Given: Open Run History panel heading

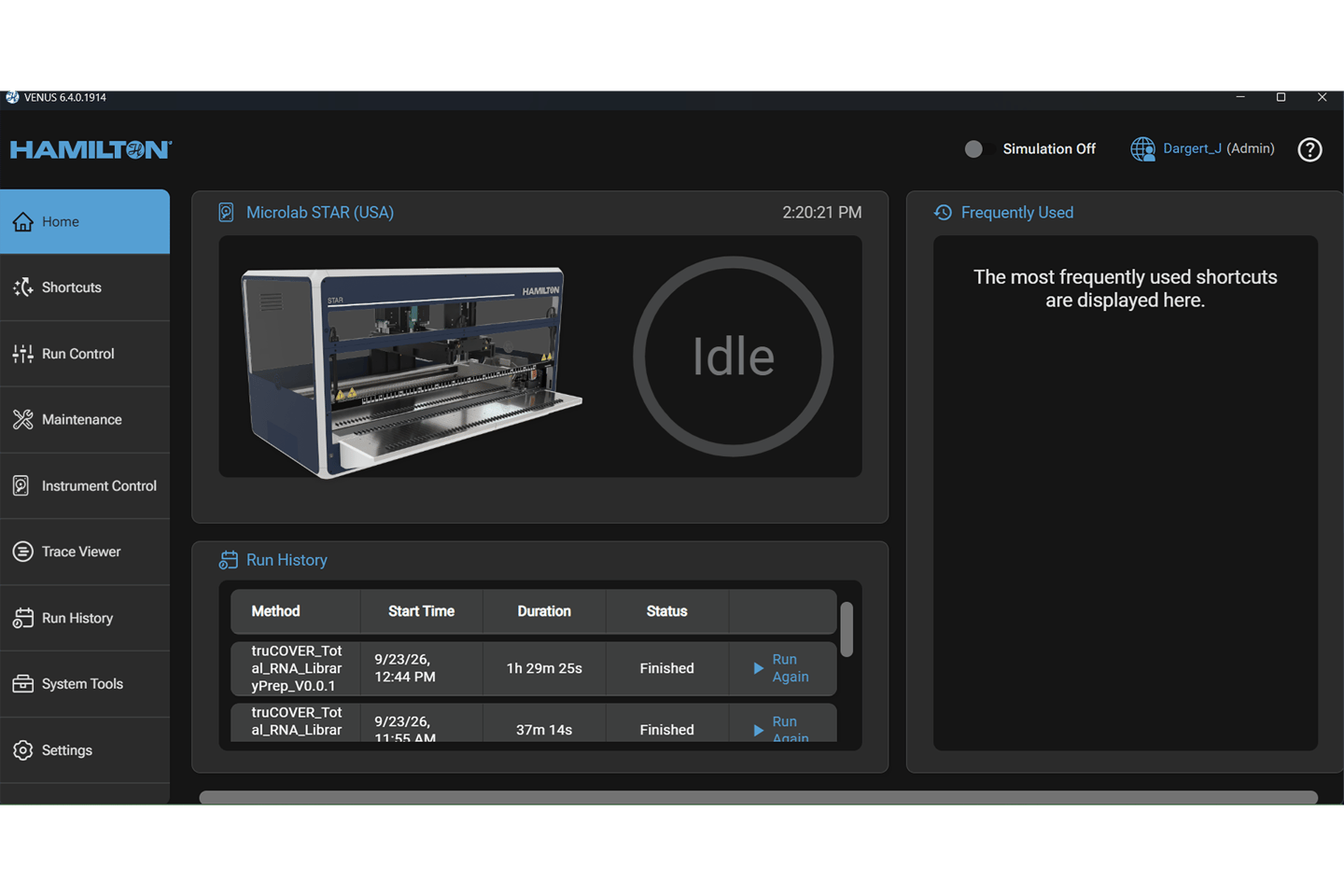Looking at the screenshot, I should click(x=287, y=560).
